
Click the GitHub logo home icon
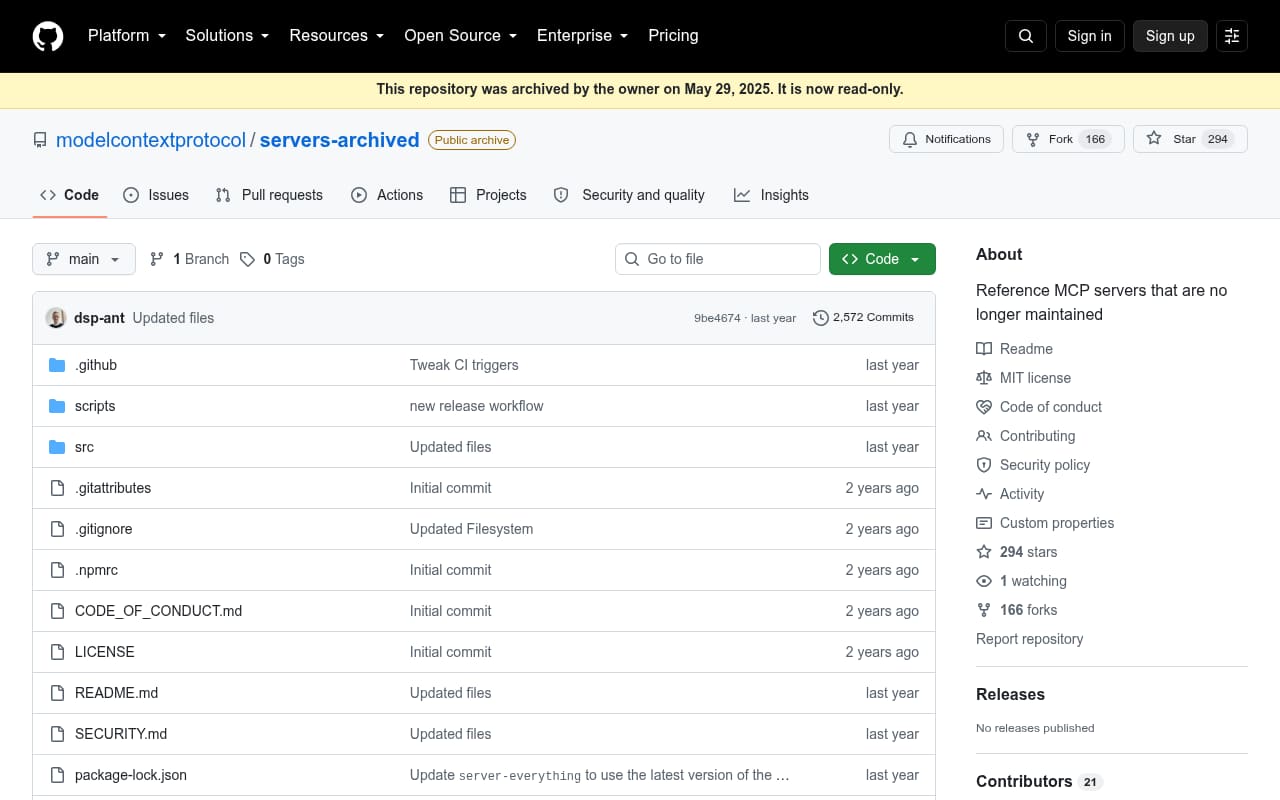tap(48, 36)
